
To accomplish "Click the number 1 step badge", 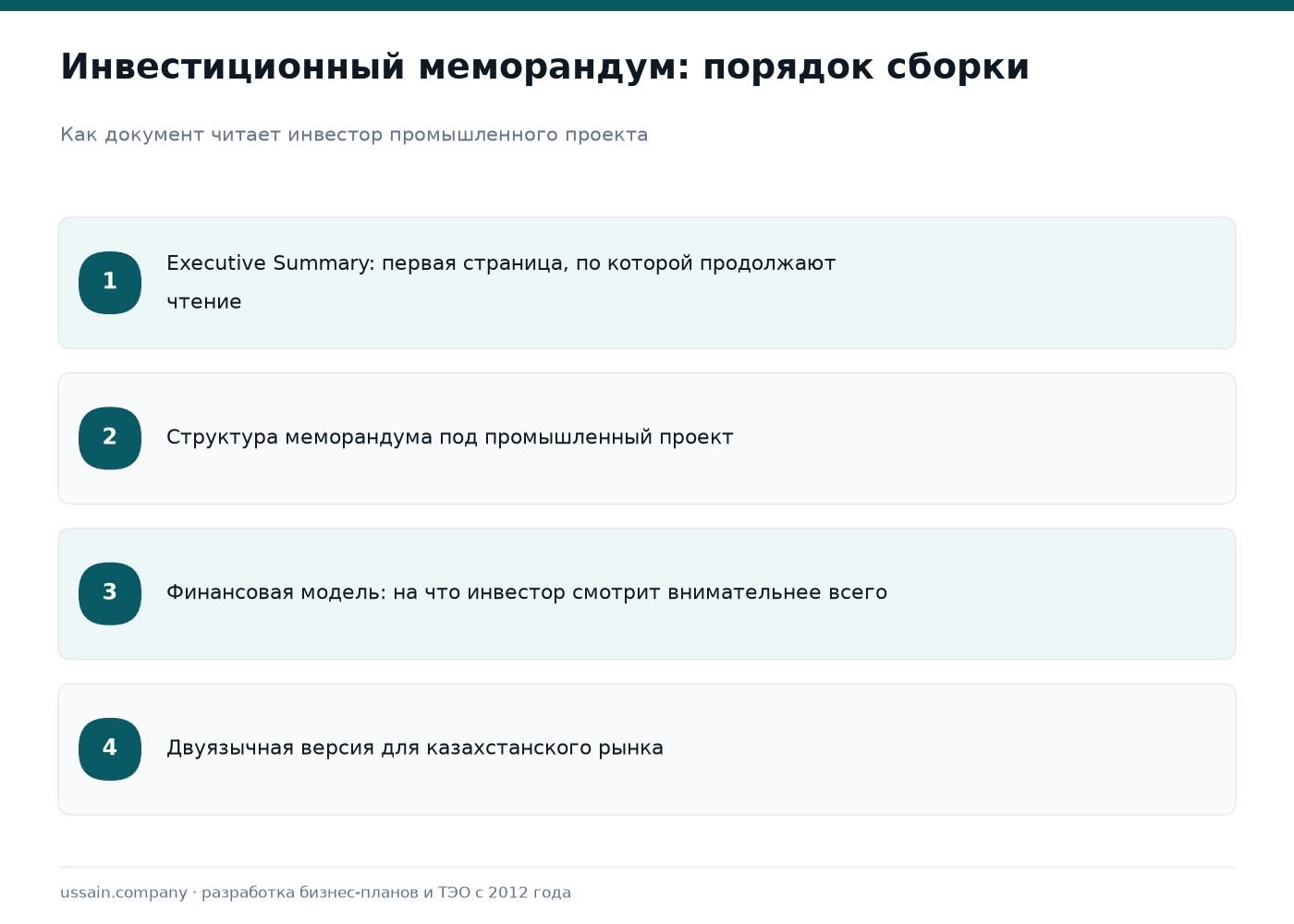I will point(110,283).
